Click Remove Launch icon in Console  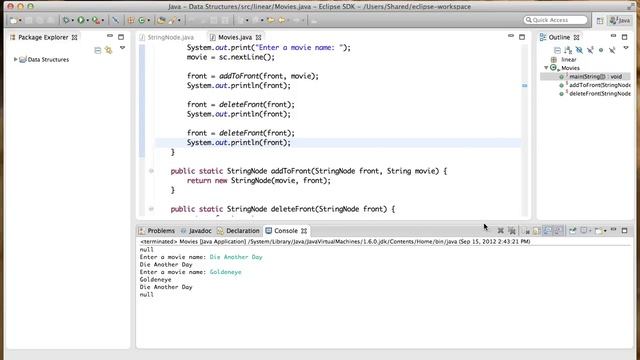pos(500,231)
